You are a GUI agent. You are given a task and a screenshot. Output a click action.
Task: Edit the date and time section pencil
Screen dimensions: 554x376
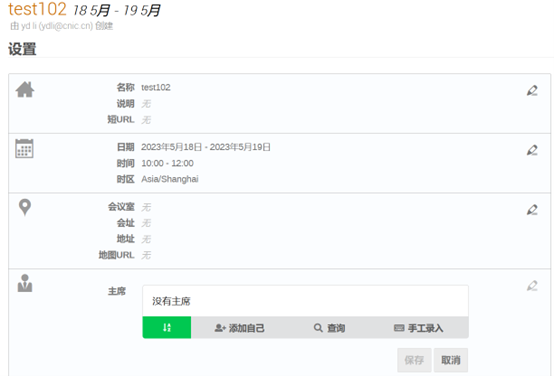coord(532,150)
